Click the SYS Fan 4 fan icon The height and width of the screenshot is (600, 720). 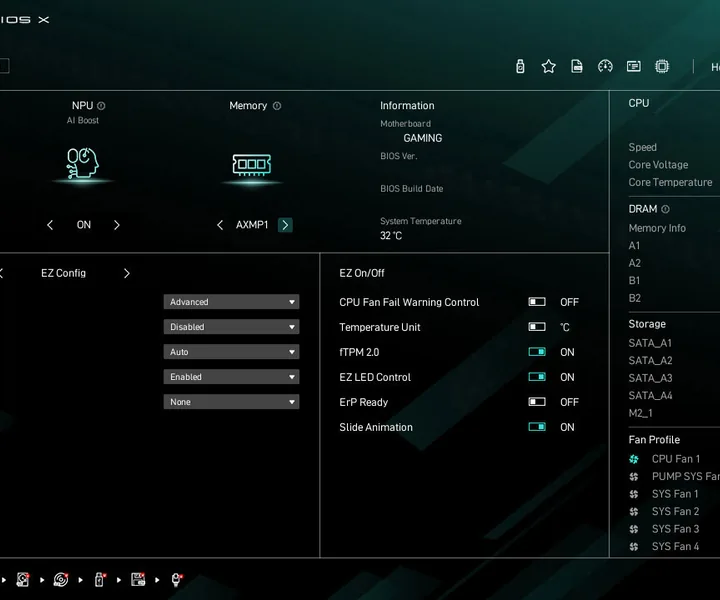click(634, 546)
